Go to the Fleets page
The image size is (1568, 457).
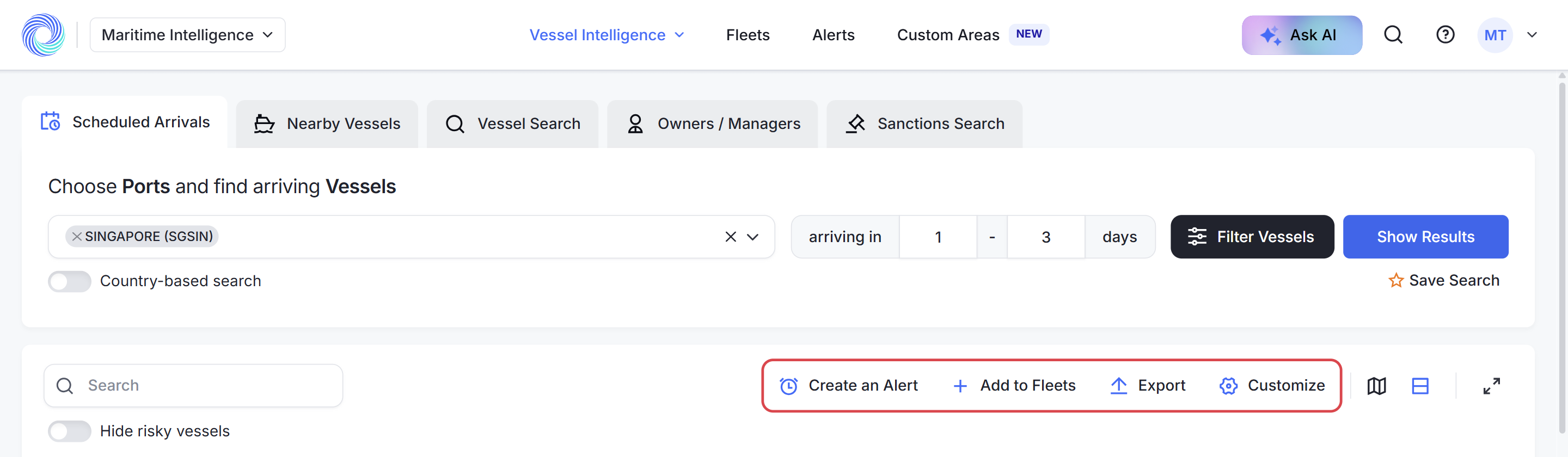click(748, 35)
